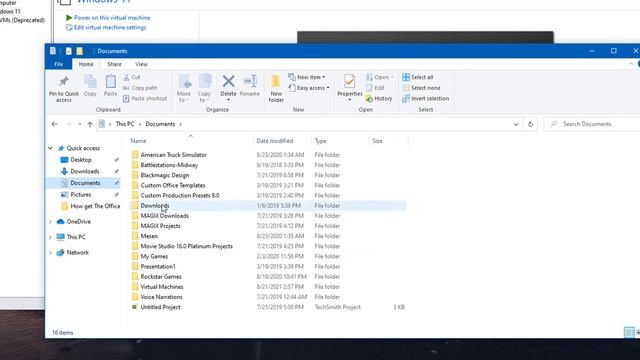Click the Copy to icon
Image resolution: width=640 pixels, height=360 pixels.
[205, 81]
